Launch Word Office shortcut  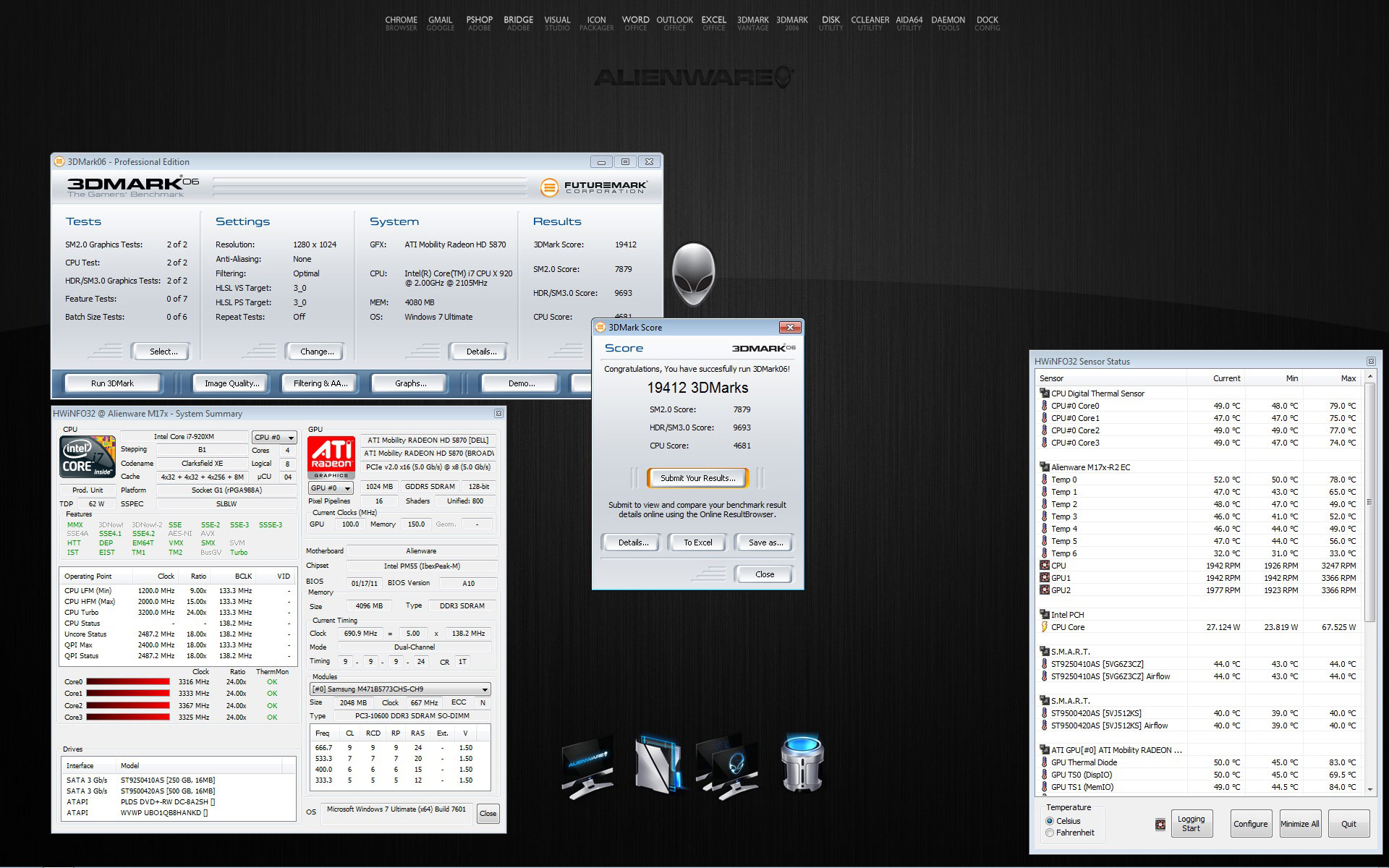click(635, 24)
